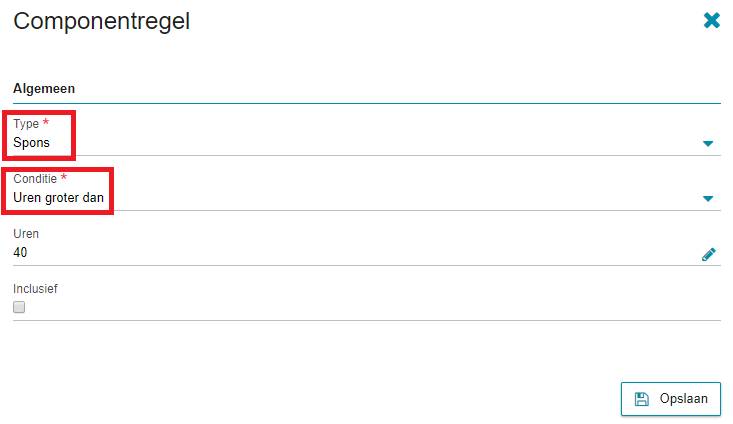Click the pencil edit icon for Uren

(x=708, y=254)
